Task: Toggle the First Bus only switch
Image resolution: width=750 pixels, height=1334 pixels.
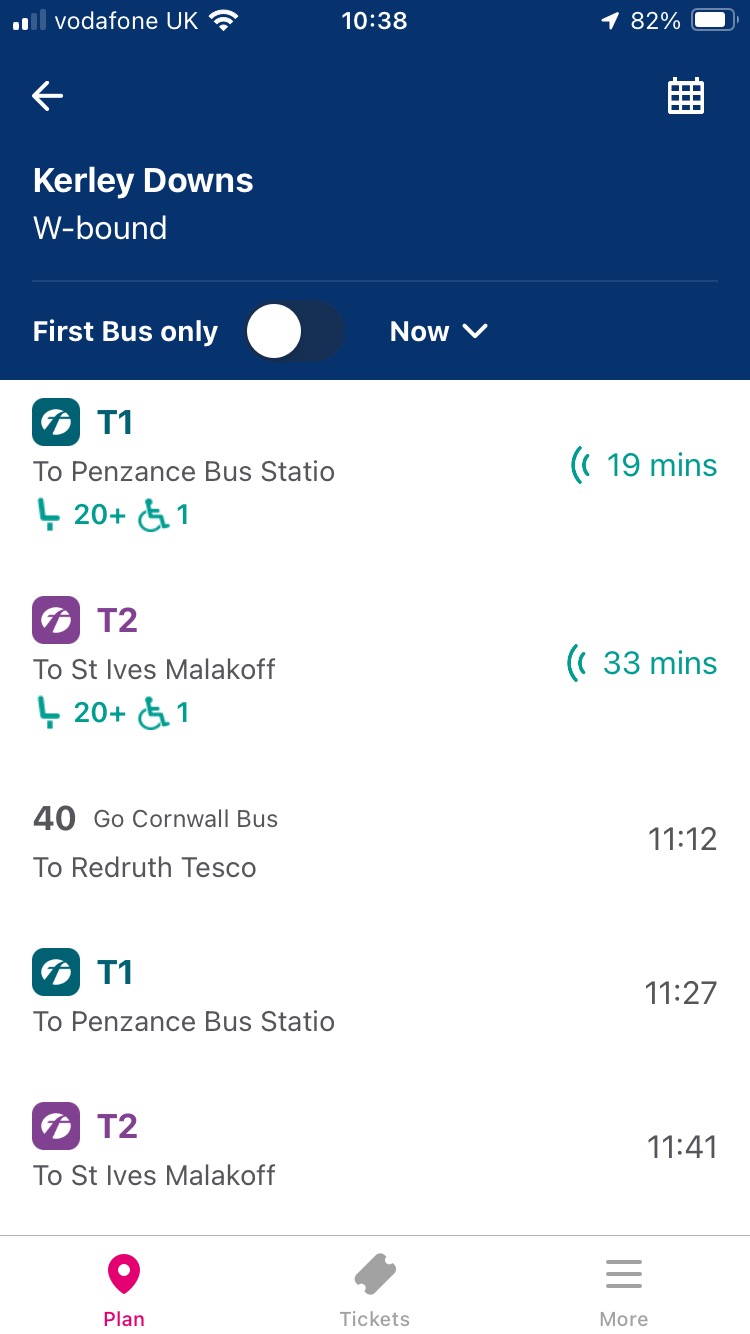Action: [294, 332]
